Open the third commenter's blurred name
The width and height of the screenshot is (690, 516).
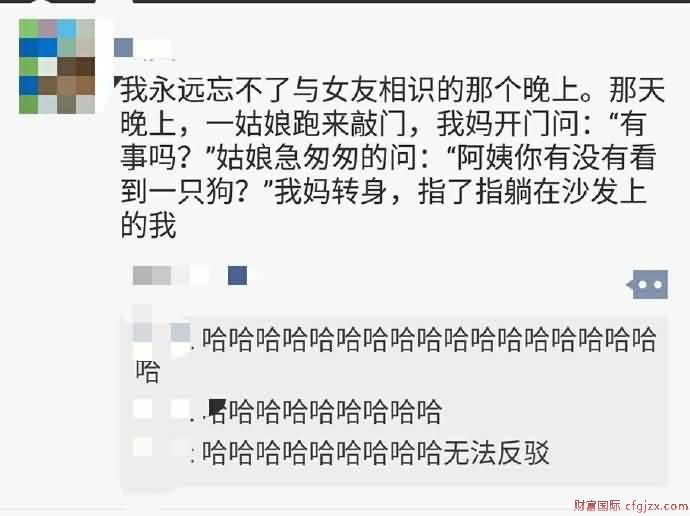tap(162, 448)
